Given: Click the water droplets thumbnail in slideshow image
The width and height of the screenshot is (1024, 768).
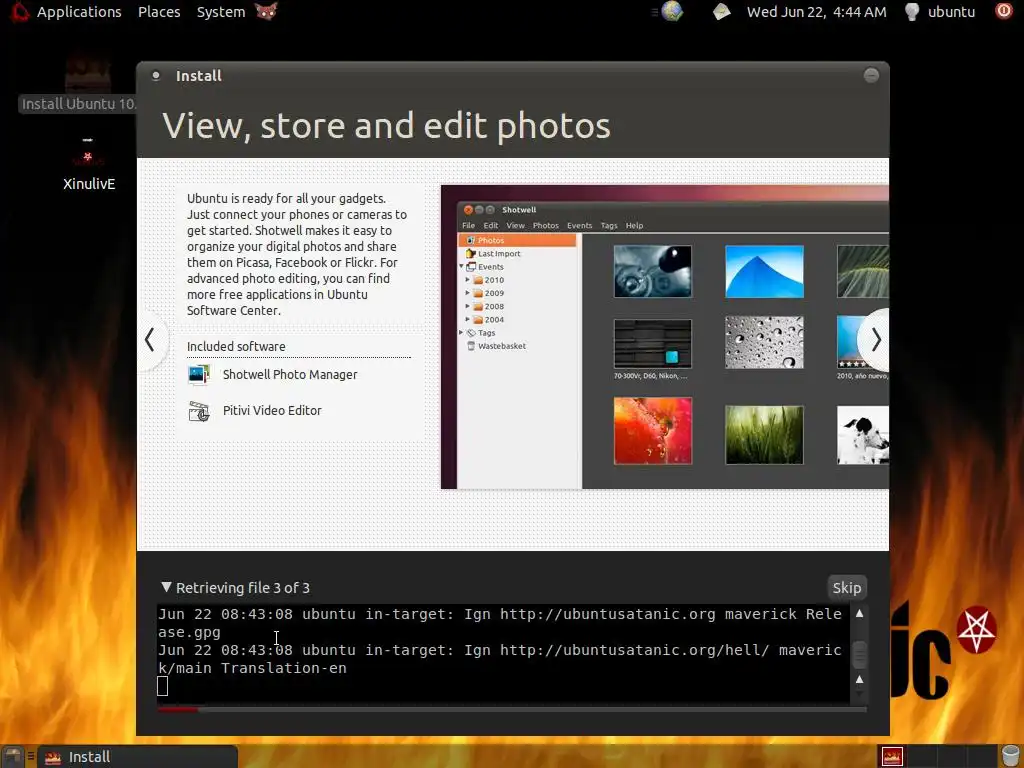Looking at the screenshot, I should pyautogui.click(x=764, y=342).
